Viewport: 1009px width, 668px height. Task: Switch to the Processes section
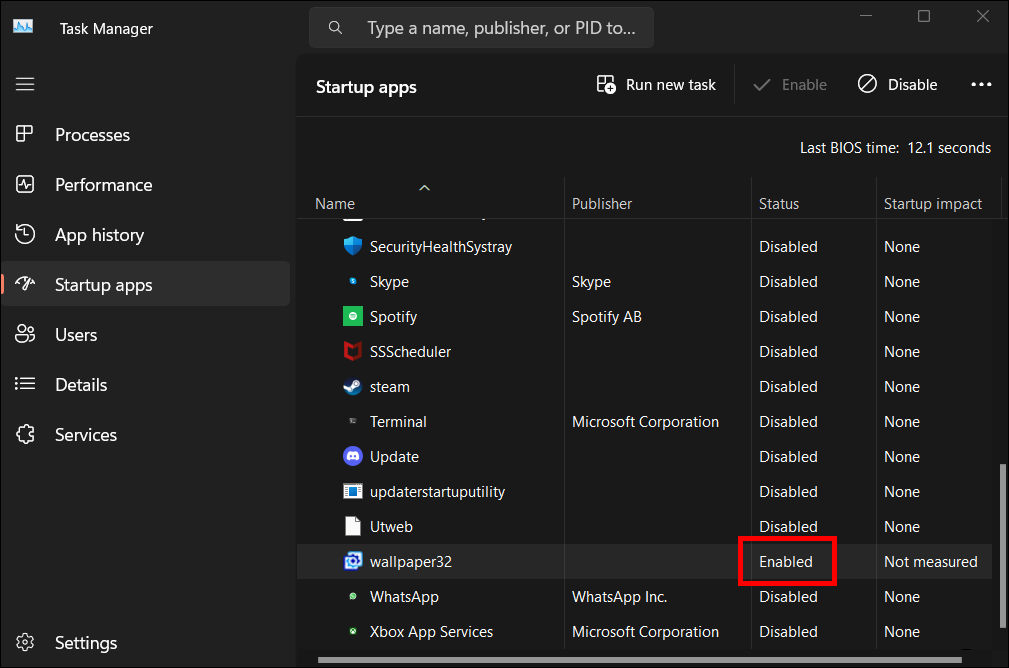coord(91,134)
